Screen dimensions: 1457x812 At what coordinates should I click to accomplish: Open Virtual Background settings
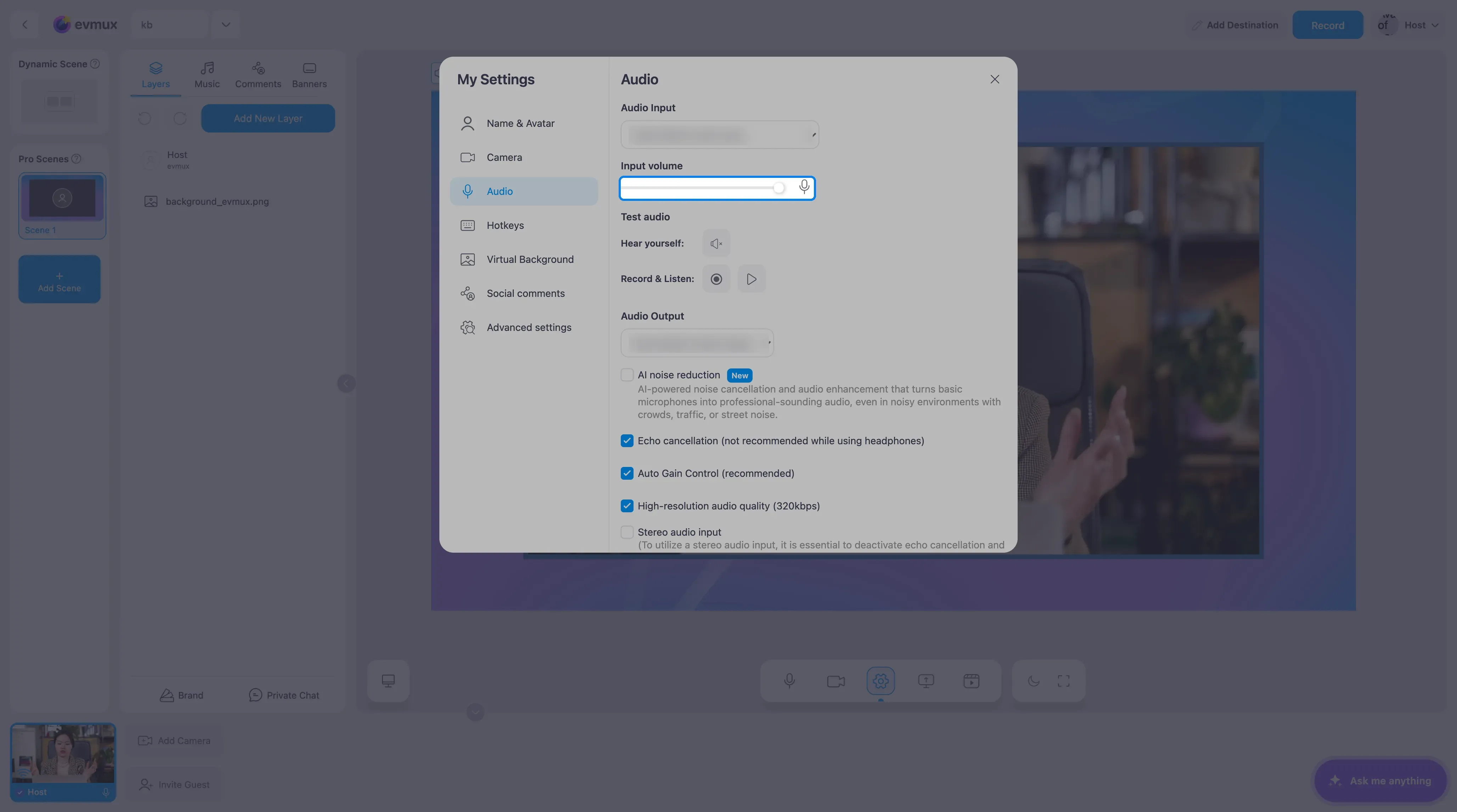(x=524, y=259)
